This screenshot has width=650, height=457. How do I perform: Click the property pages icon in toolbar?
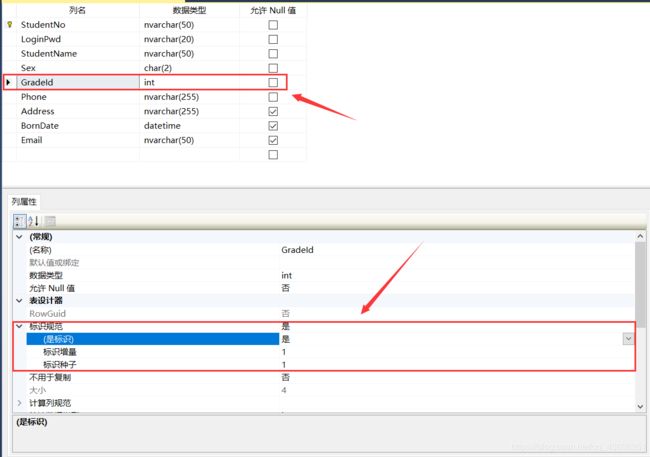click(50, 221)
